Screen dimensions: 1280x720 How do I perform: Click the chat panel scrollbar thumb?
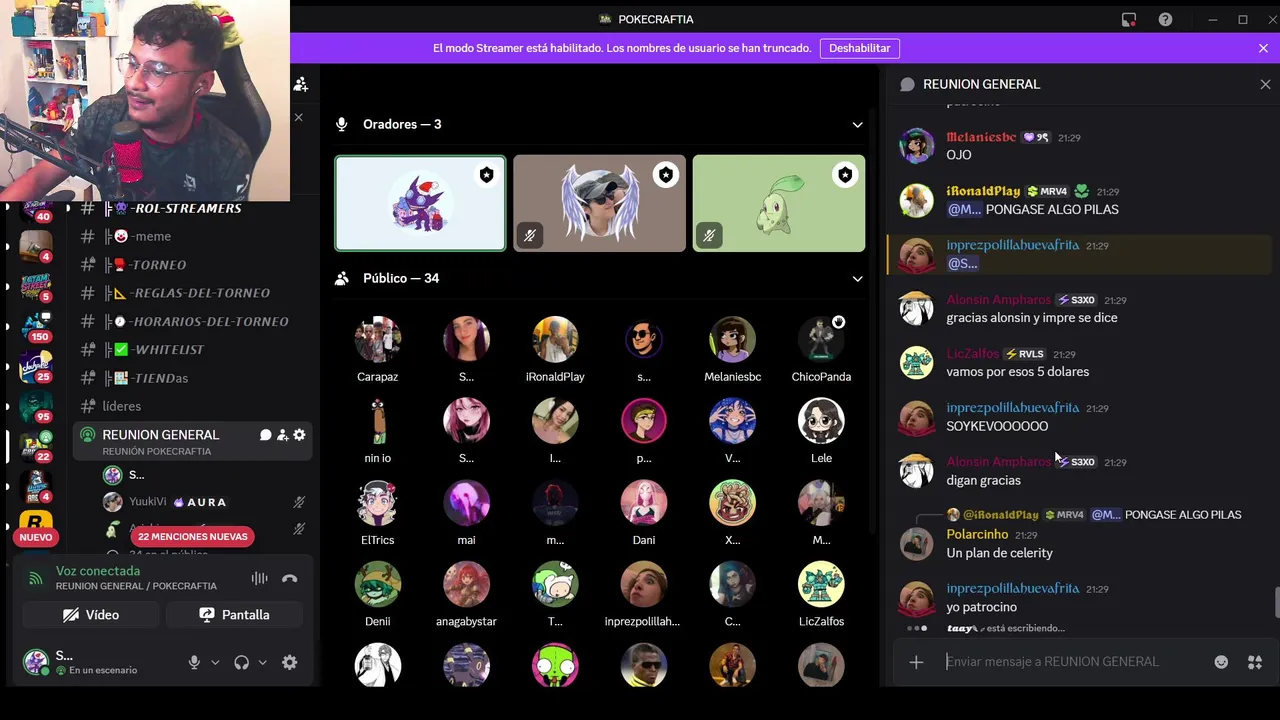(1276, 604)
